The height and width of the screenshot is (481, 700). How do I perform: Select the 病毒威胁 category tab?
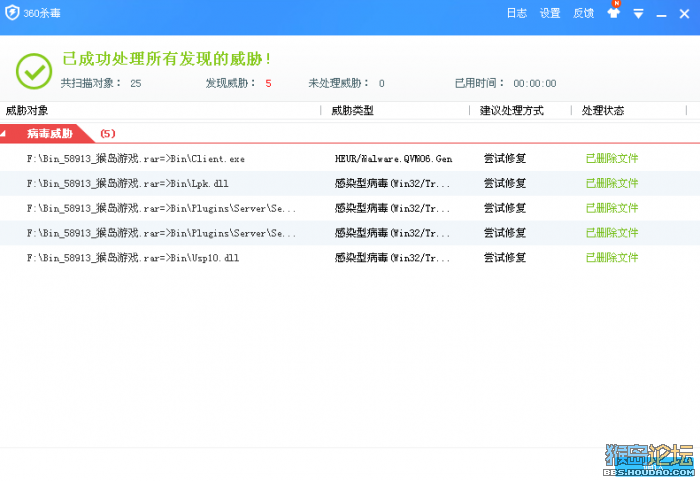49,133
